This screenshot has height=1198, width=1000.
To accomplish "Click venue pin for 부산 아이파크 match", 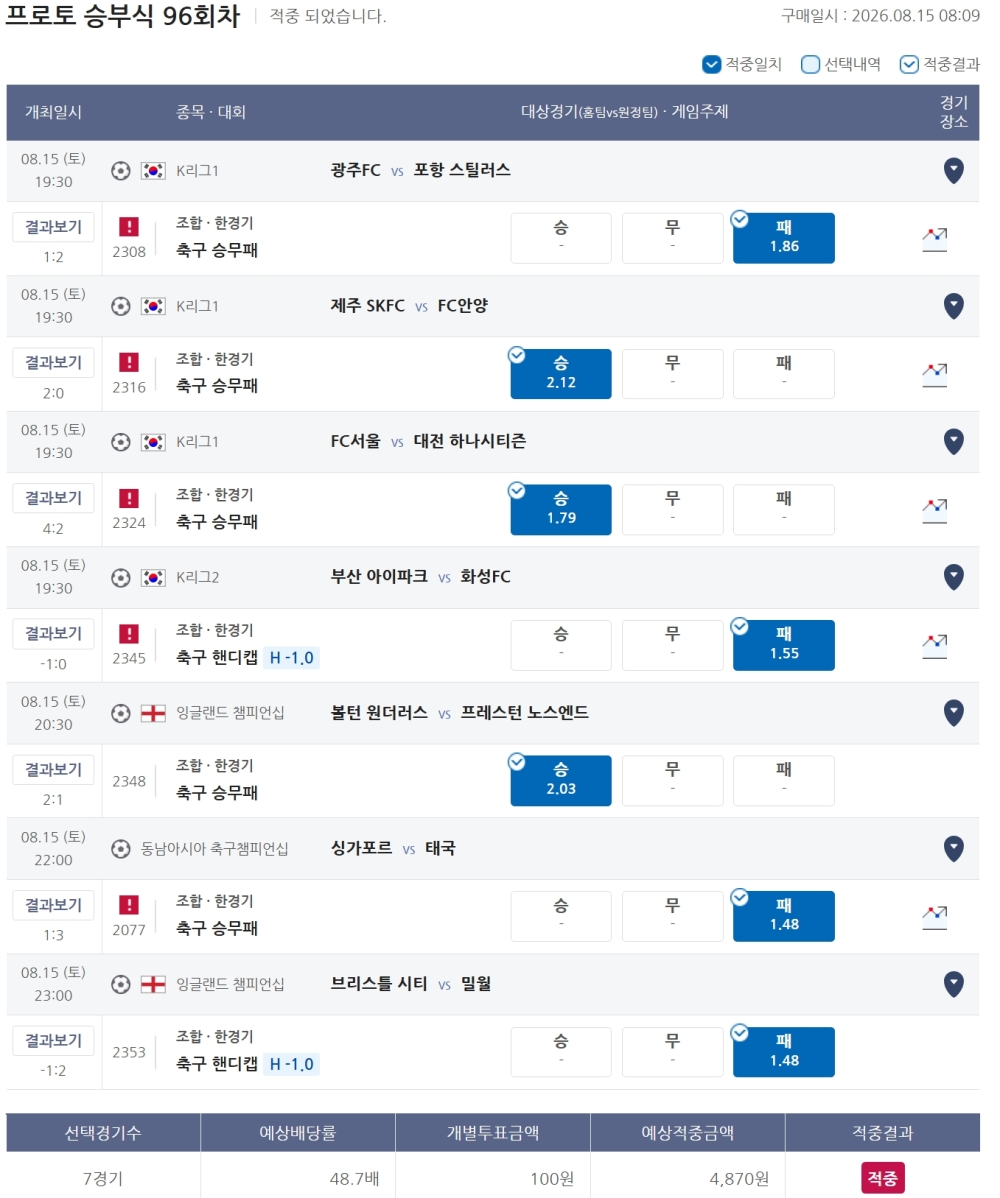I will point(953,576).
